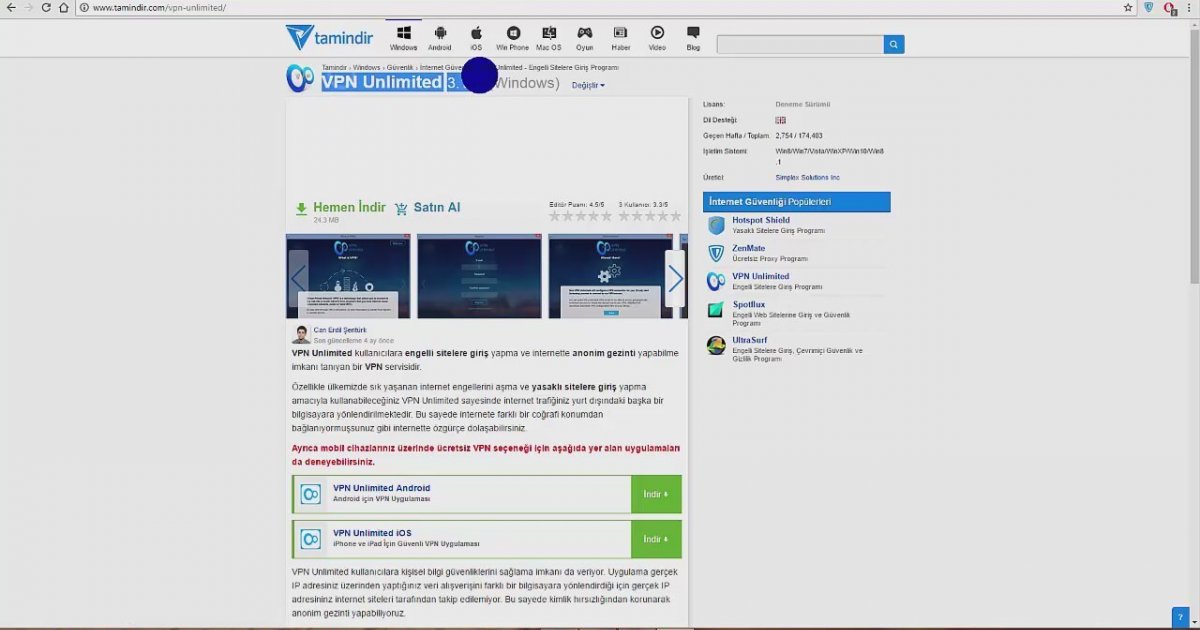Open the Mac OS category

tap(549, 38)
